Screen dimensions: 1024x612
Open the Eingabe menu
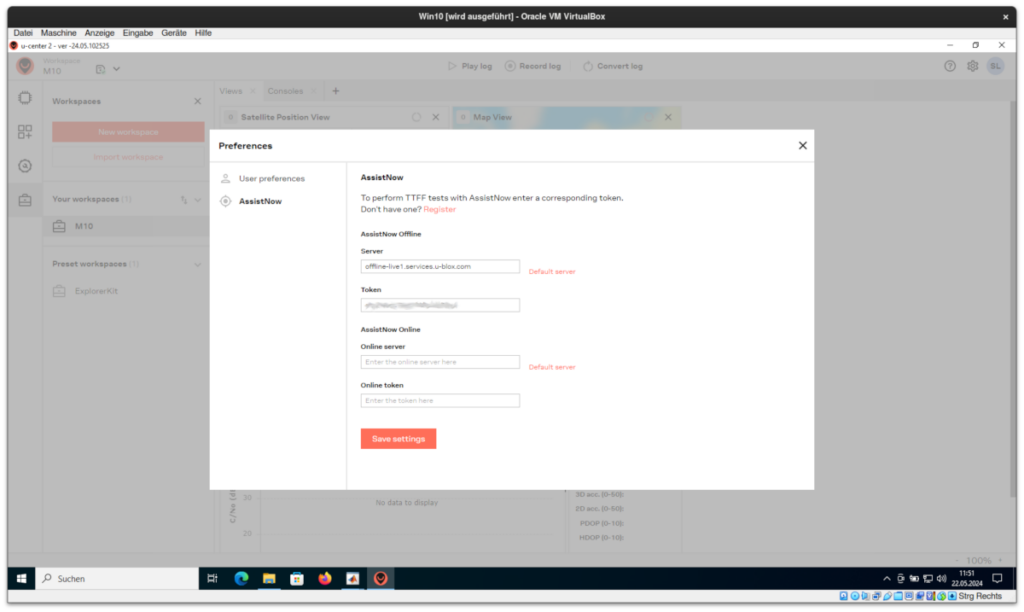[138, 33]
